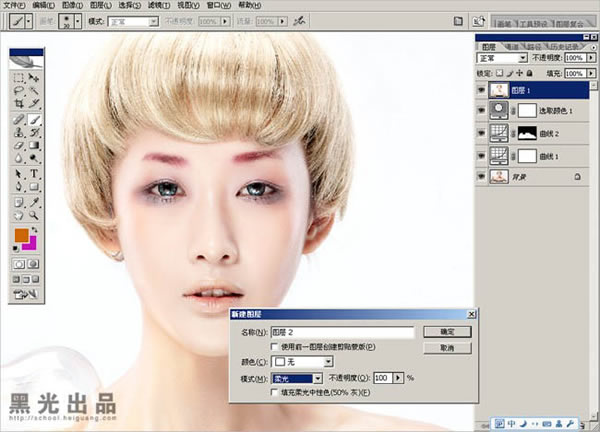600x432 pixels.
Task: Open the 图像 menu
Action: [72, 5]
